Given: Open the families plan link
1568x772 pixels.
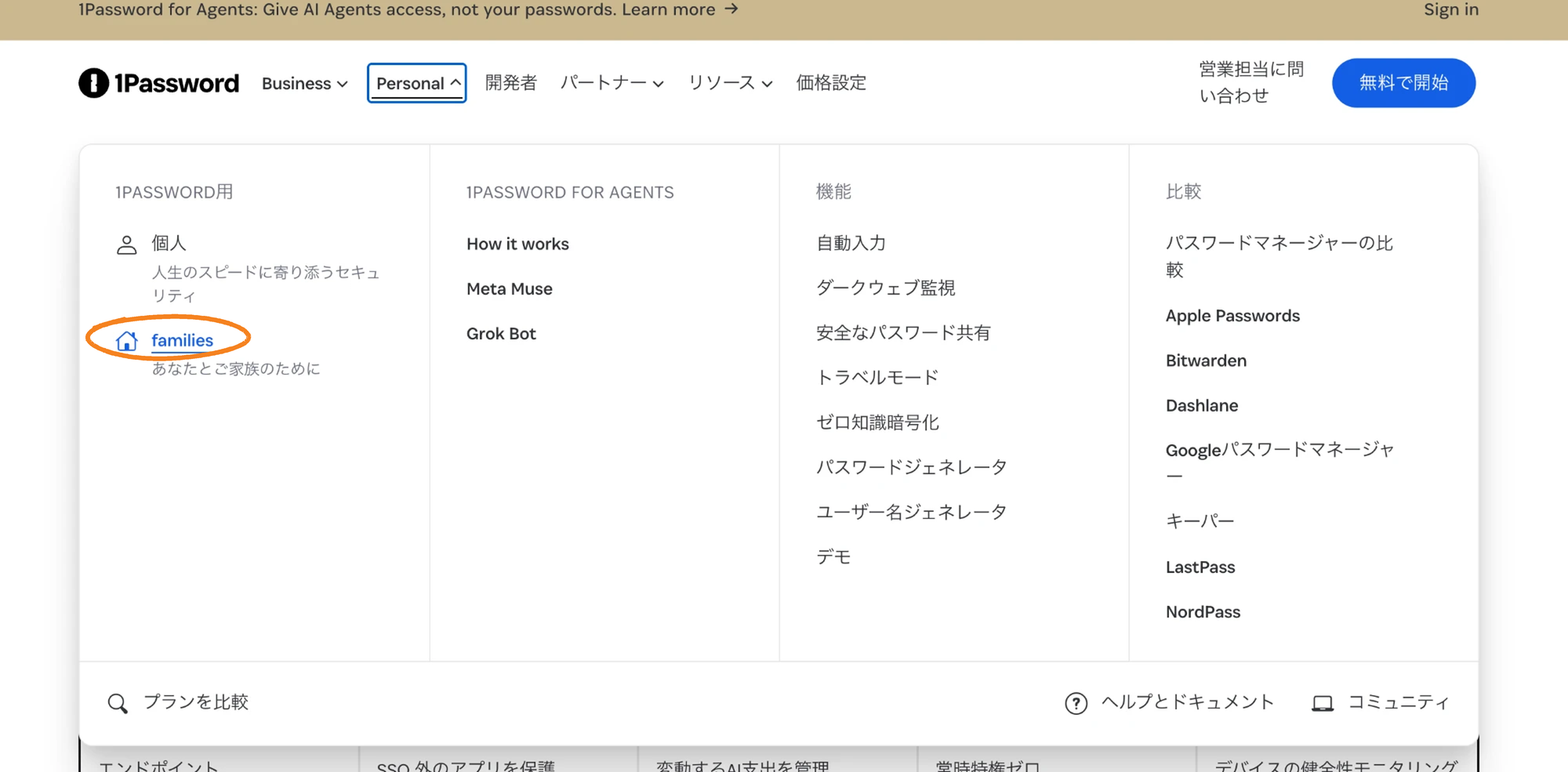Looking at the screenshot, I should pyautogui.click(x=182, y=340).
